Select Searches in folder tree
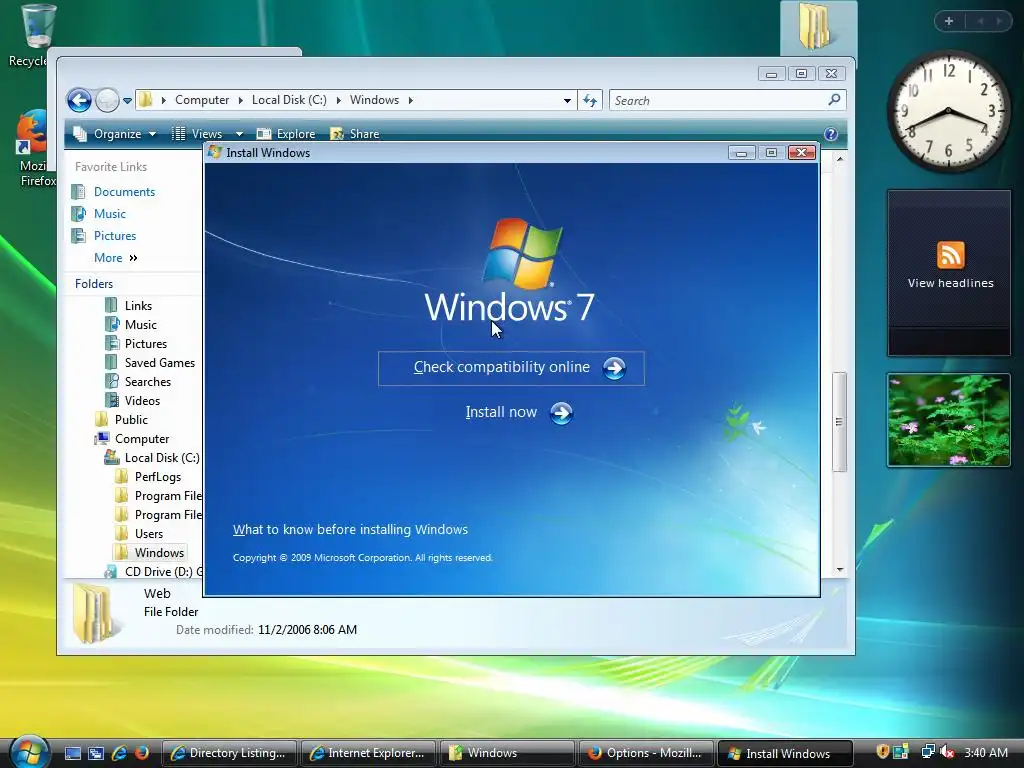The width and height of the screenshot is (1024, 768). [148, 381]
